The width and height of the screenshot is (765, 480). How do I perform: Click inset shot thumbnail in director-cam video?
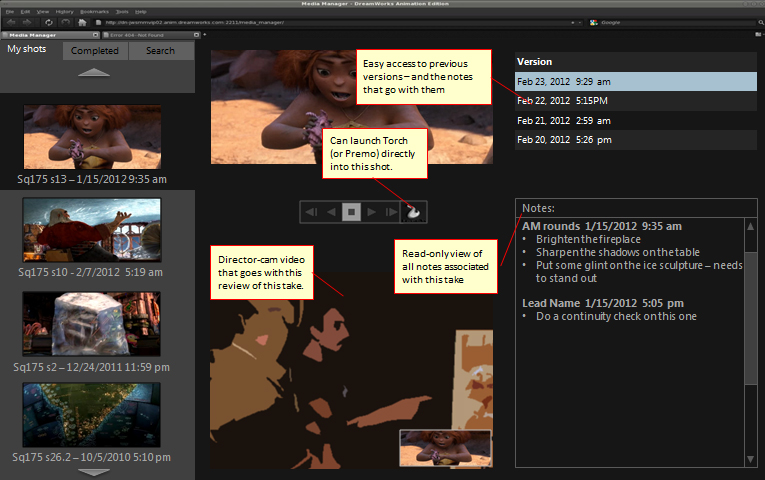click(445, 448)
